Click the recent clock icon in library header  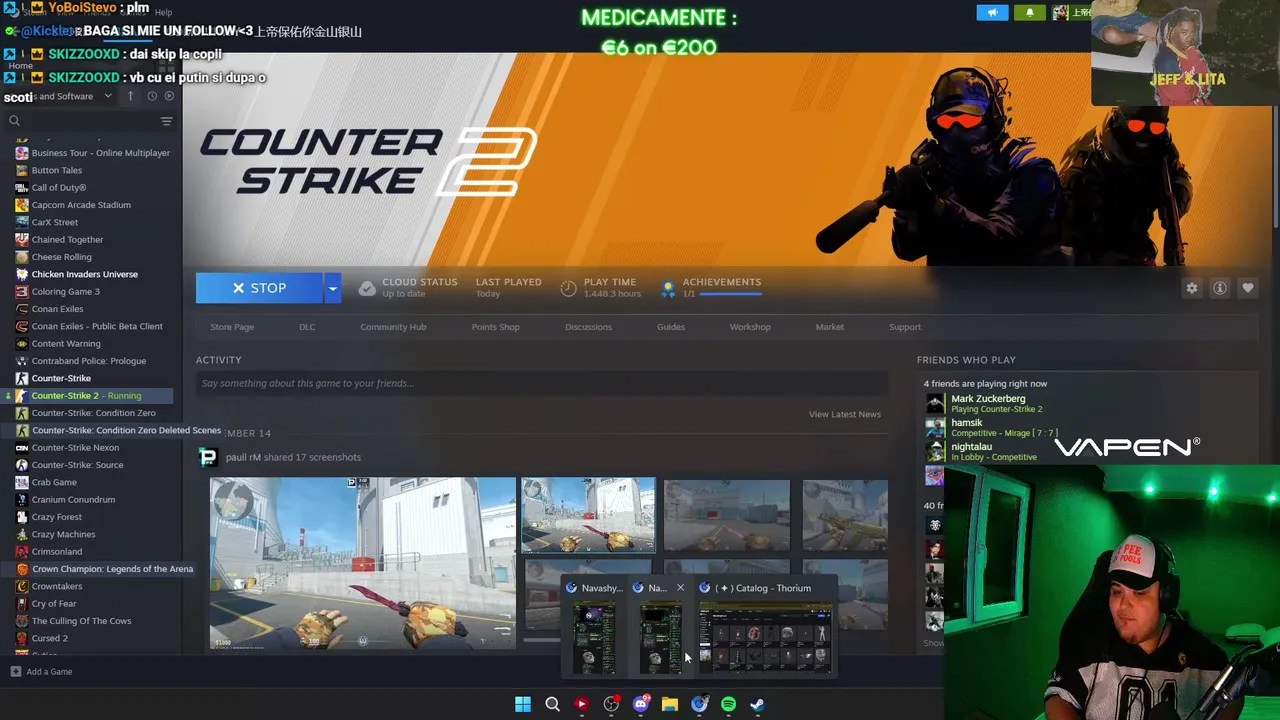[x=152, y=96]
